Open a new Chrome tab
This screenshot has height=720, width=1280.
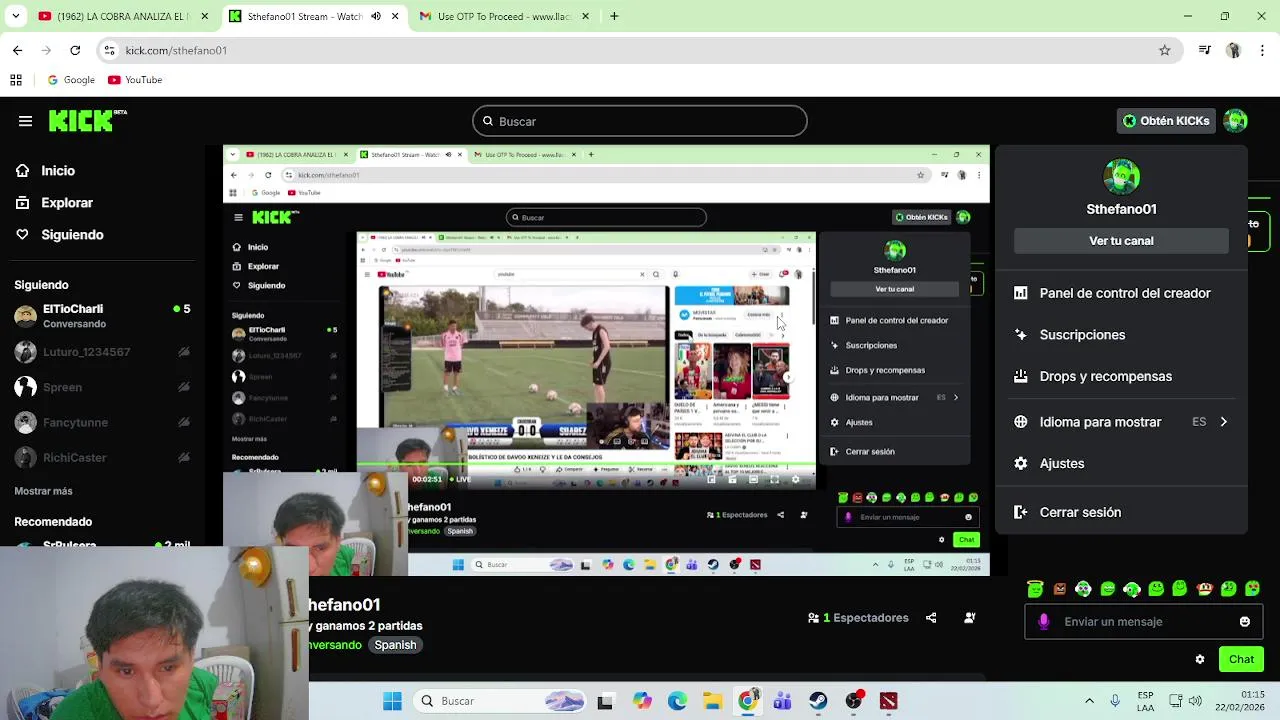tap(614, 16)
